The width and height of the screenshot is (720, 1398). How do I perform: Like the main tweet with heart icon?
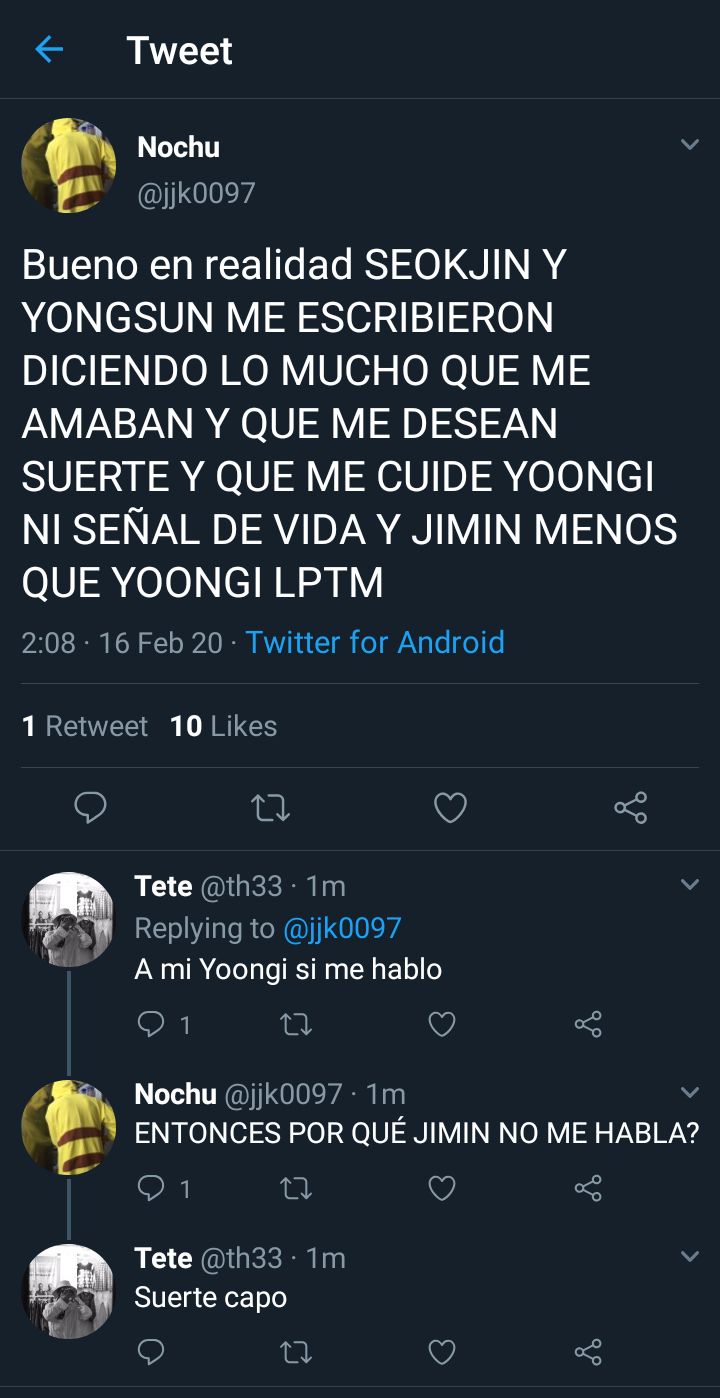coord(450,807)
